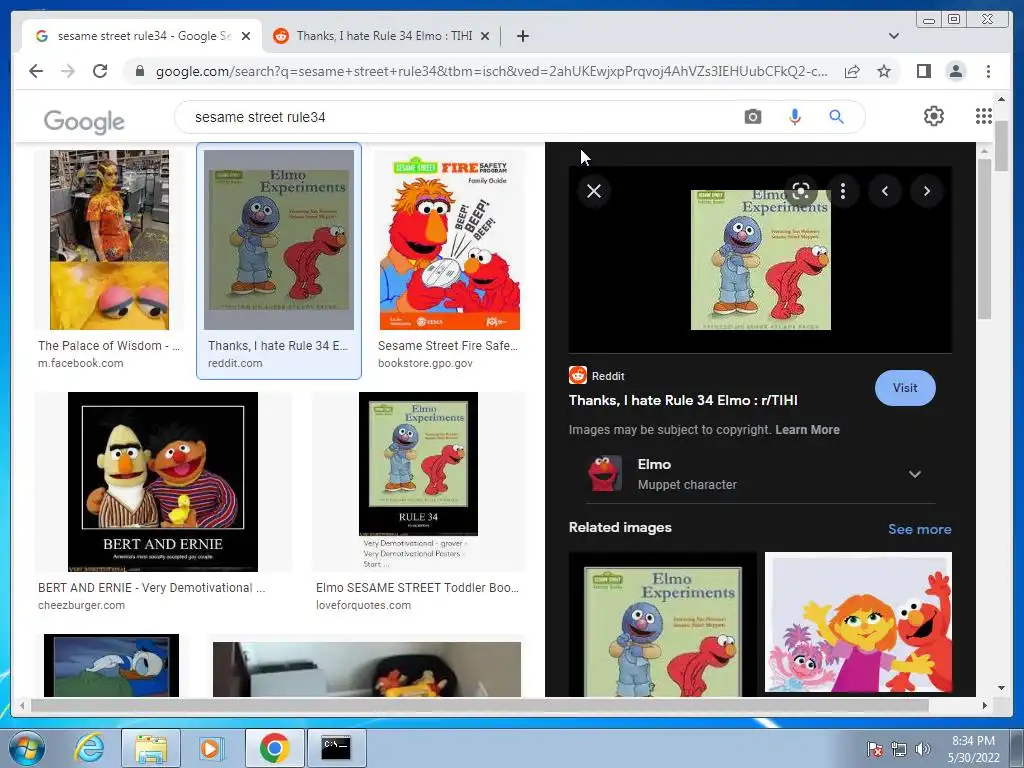Open the Chrome profile avatar

click(955, 71)
